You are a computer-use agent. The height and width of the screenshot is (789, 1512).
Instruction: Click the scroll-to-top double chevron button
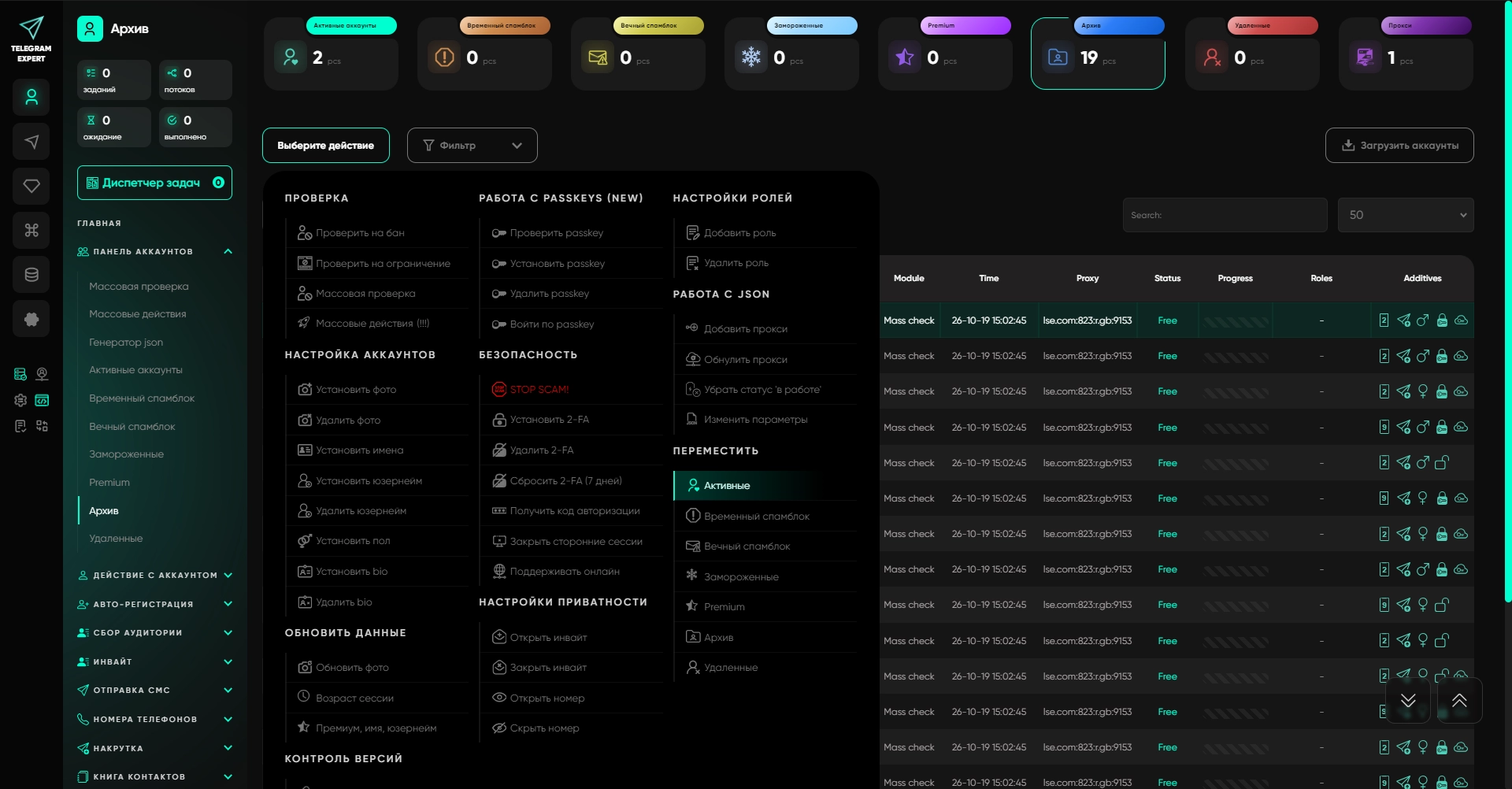(x=1459, y=700)
